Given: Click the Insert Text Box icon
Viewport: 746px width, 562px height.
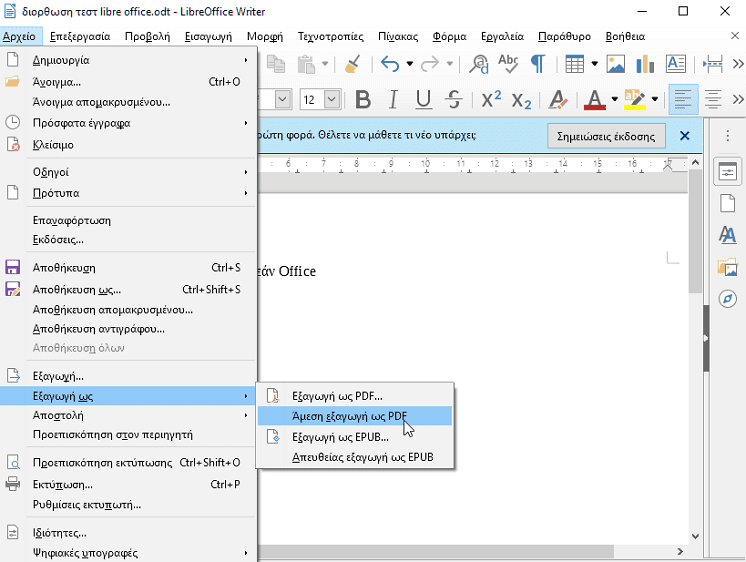Looking at the screenshot, I should coord(676,64).
